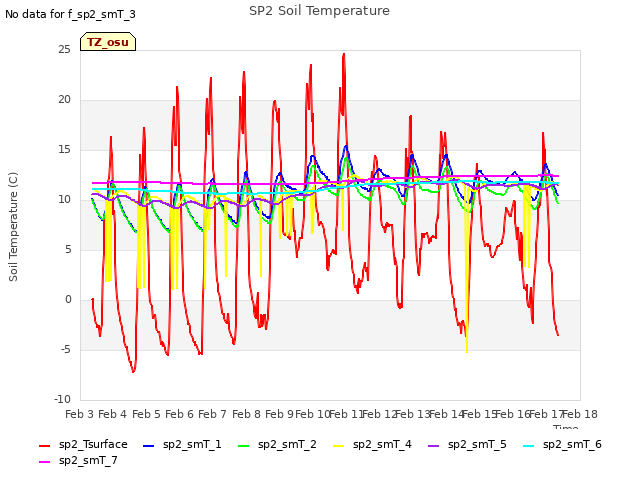
Task: Click the red sp2_Tsurface legend swatch
Action: pos(44,446)
